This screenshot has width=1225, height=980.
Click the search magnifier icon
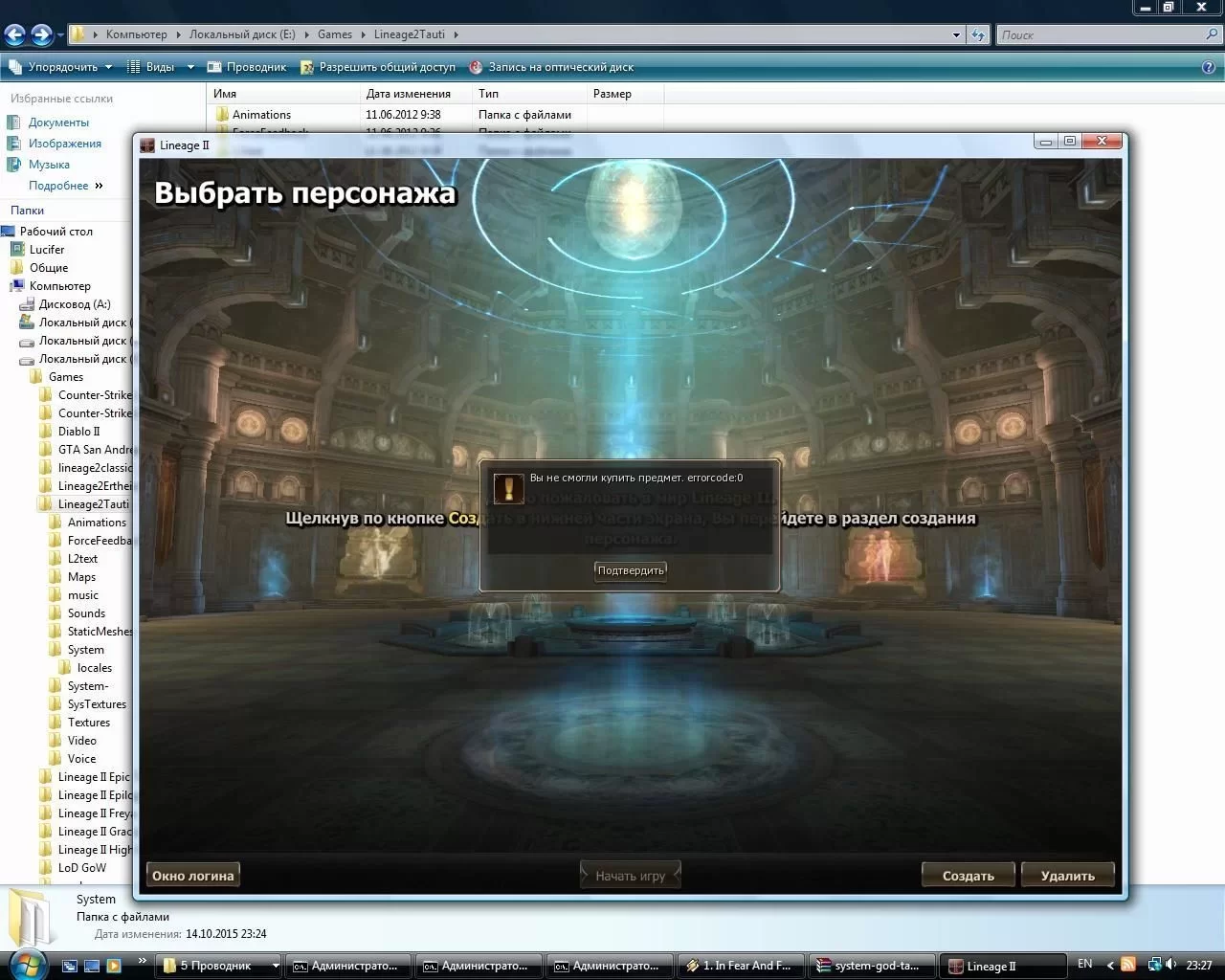(x=1213, y=35)
